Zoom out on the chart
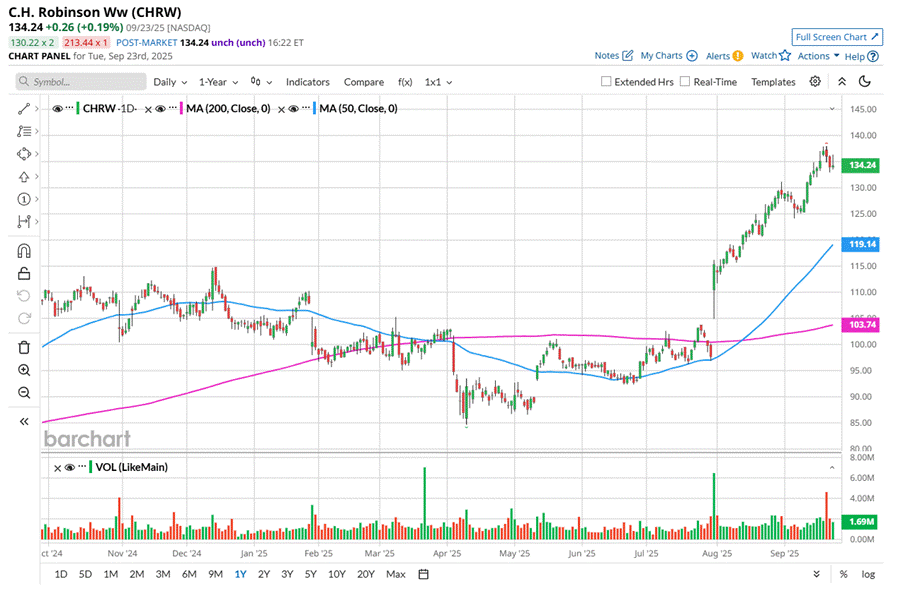Image resolution: width=903 pixels, height=591 pixels. pos(24,393)
